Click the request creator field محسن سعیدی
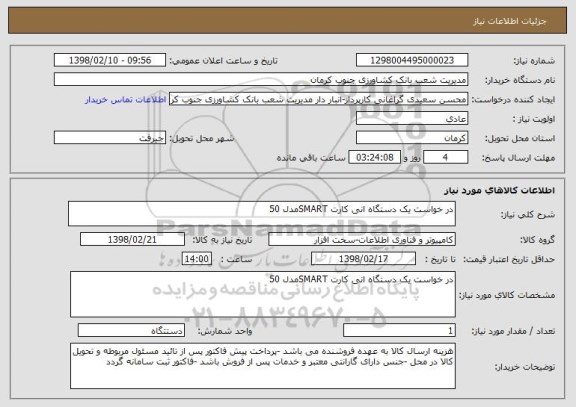Image resolution: width=576 pixels, height=407 pixels. pos(318,99)
